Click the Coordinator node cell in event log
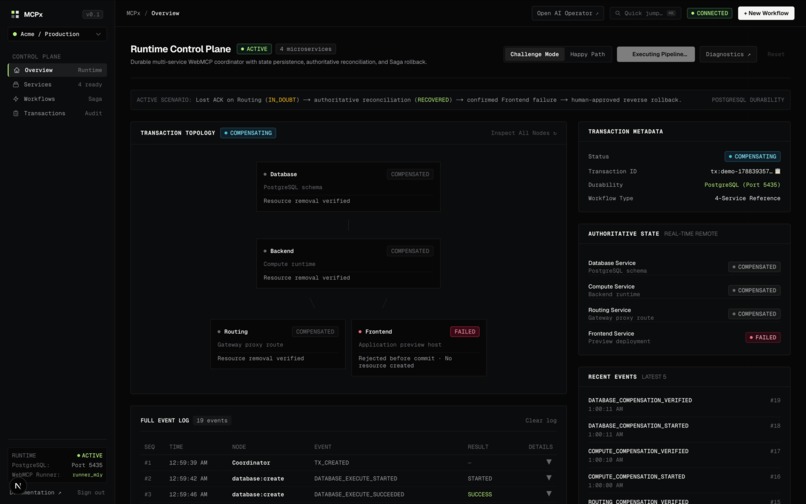Viewport: 806px width, 504px height. (x=251, y=462)
